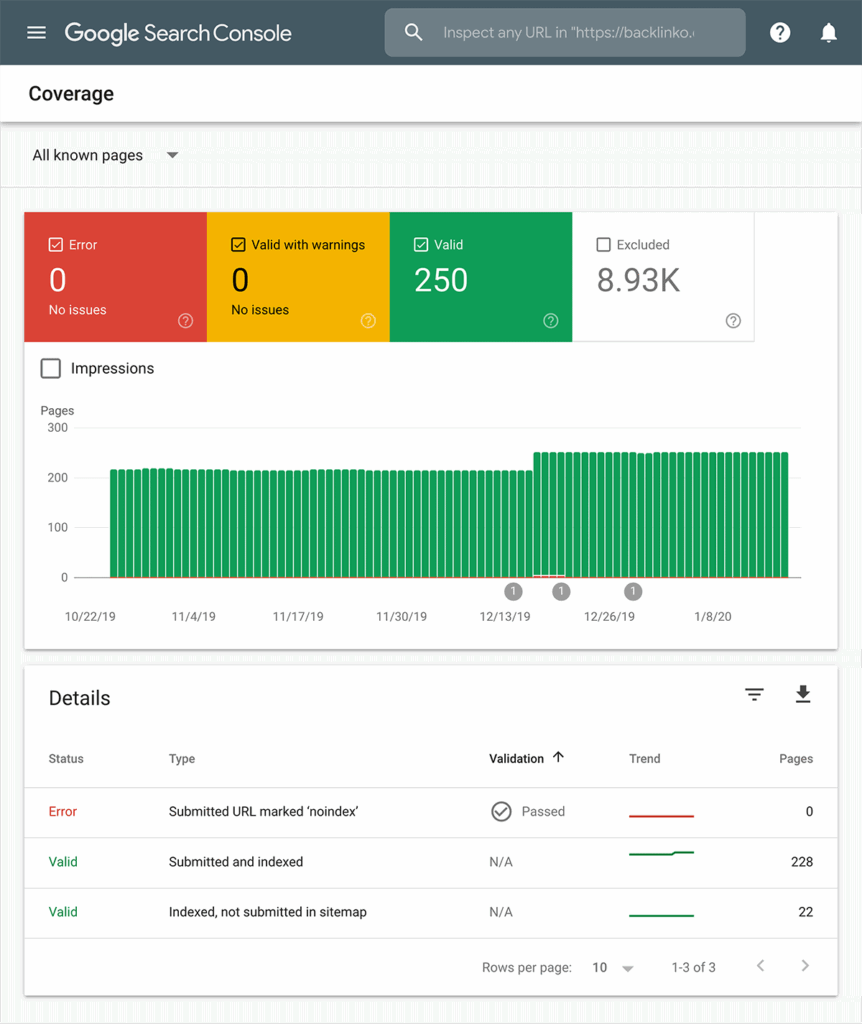View notifications via the bell icon
The image size is (862, 1024).
pyautogui.click(x=829, y=32)
